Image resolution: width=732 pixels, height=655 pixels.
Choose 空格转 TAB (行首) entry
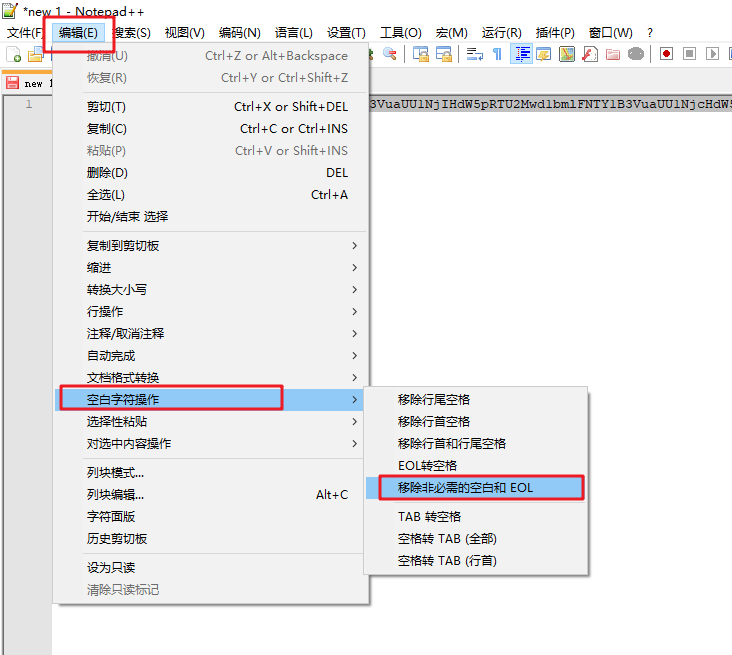pyautogui.click(x=476, y=561)
